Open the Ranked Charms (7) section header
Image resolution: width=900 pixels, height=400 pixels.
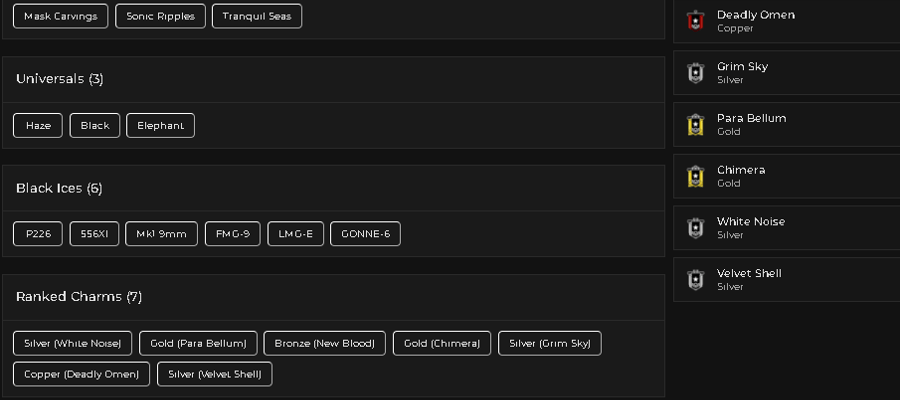coord(333,297)
